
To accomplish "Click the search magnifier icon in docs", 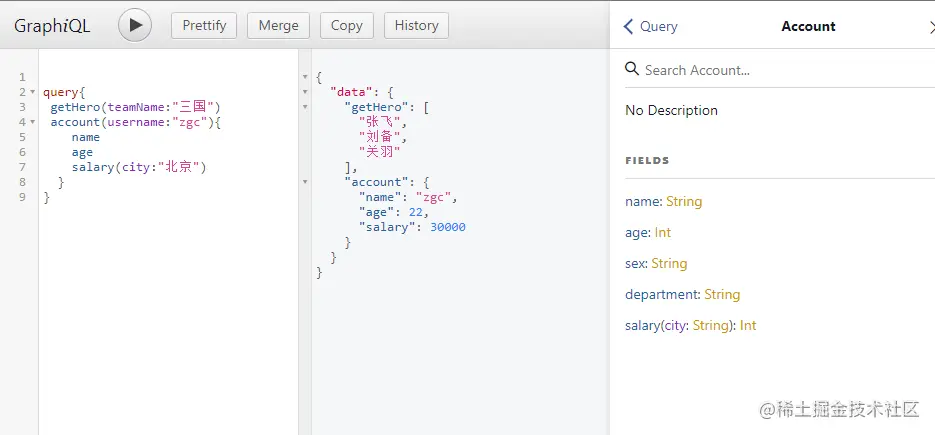I will [x=632, y=69].
